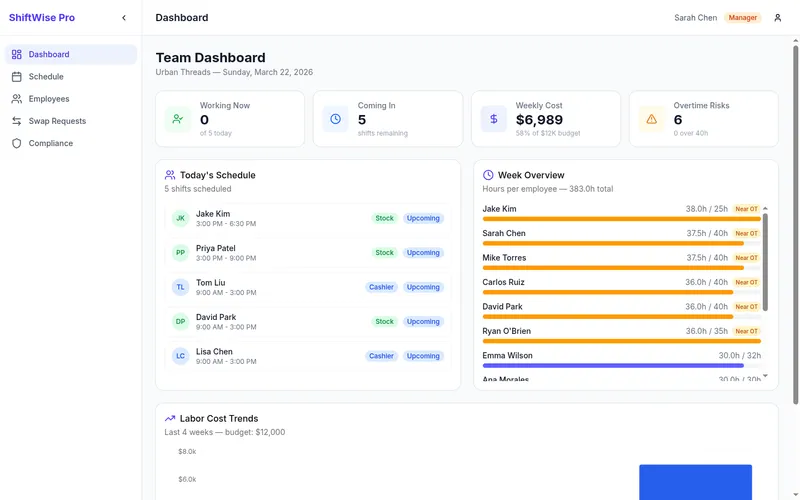Click the Coming In clock icon

(336, 119)
